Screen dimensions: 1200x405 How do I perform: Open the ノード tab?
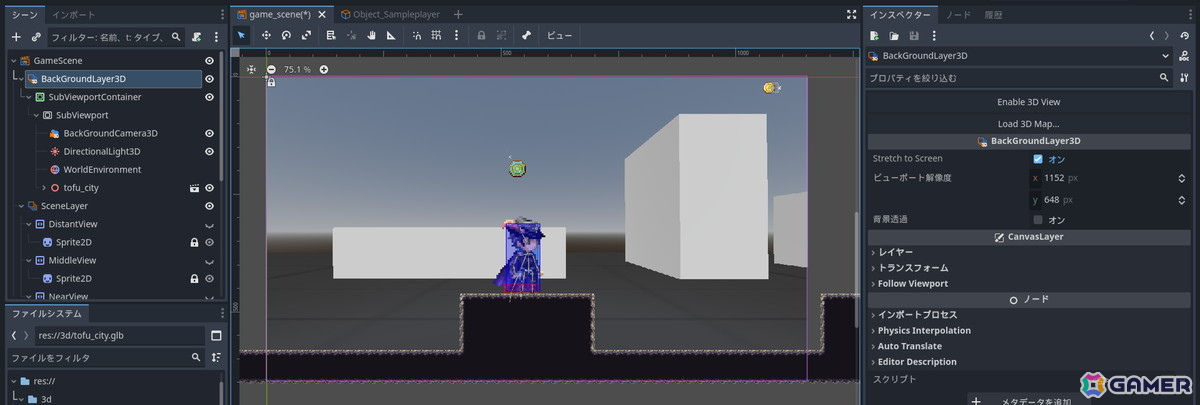957,15
